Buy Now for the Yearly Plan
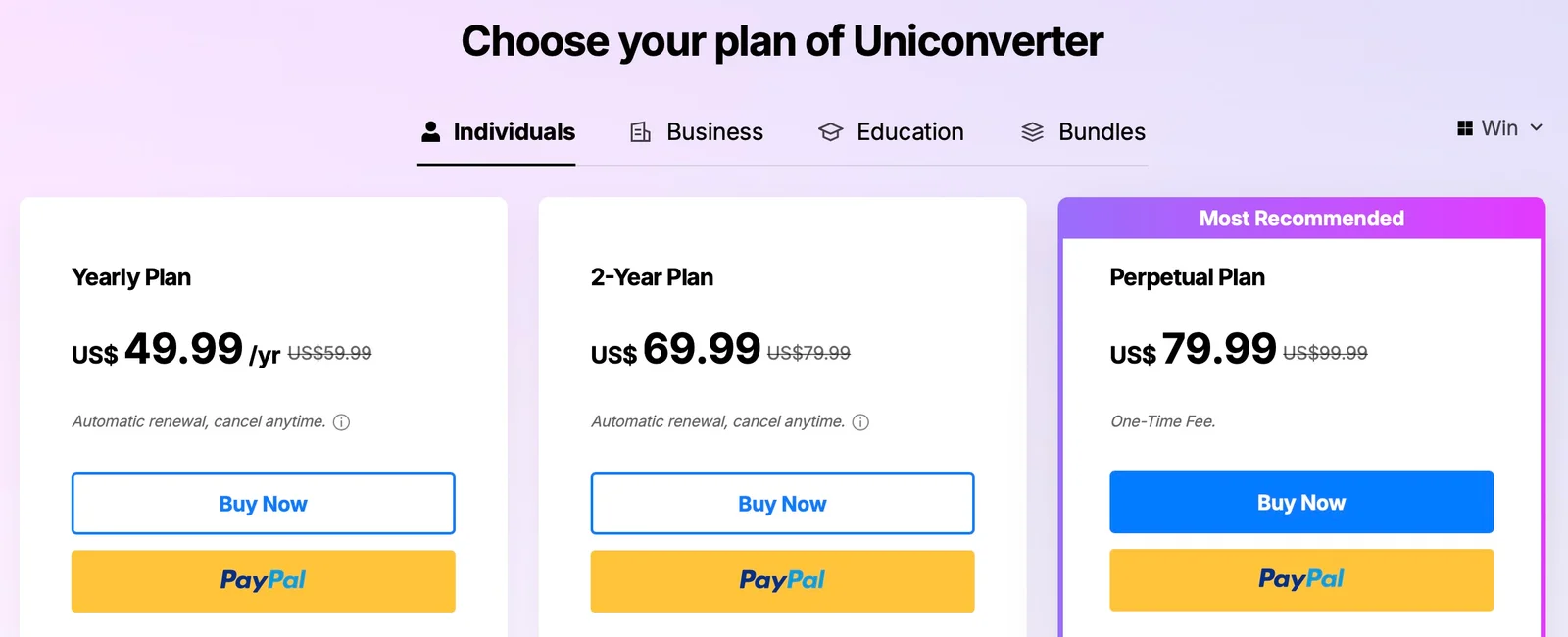 tap(264, 504)
